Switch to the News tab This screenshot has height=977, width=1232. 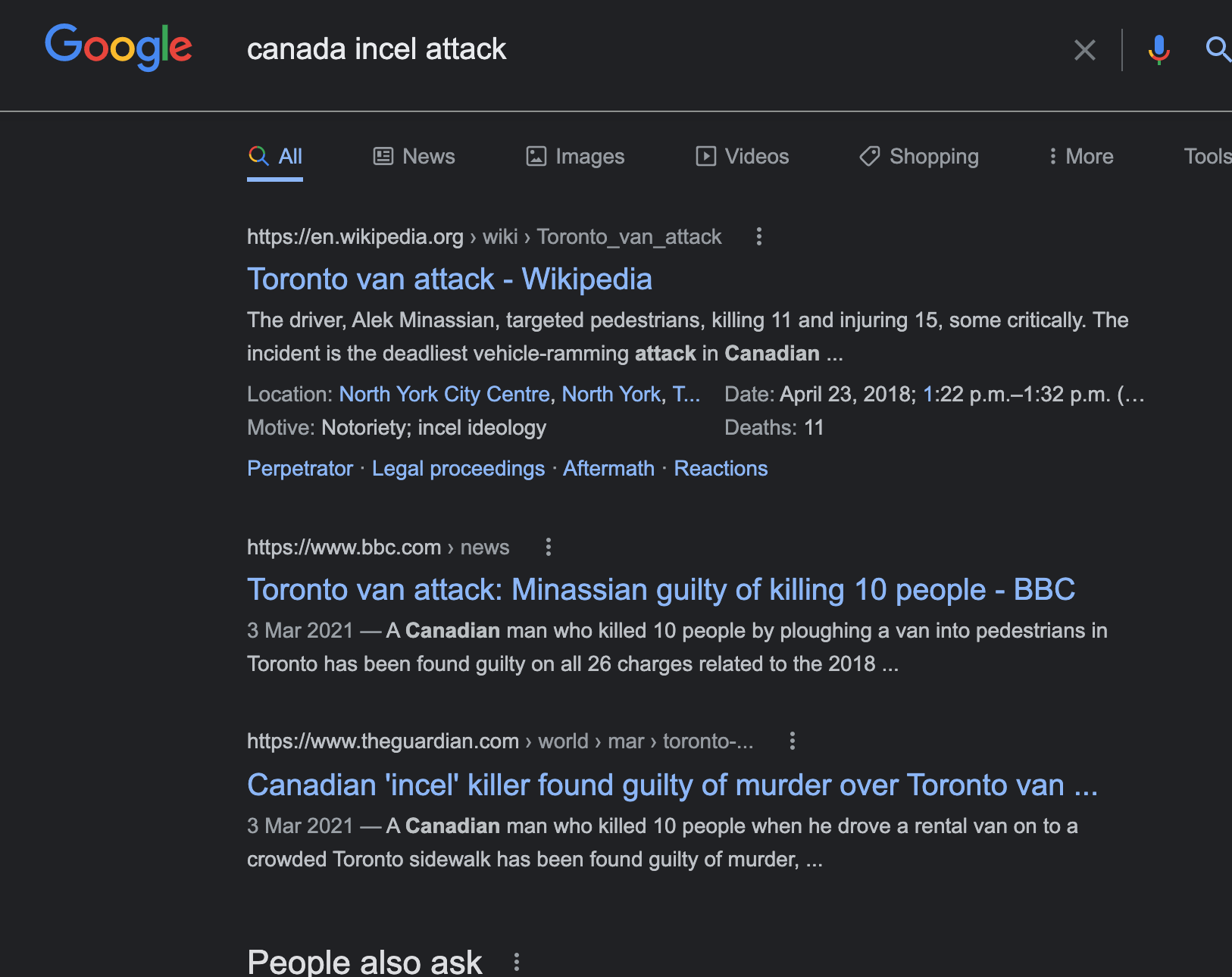(414, 156)
